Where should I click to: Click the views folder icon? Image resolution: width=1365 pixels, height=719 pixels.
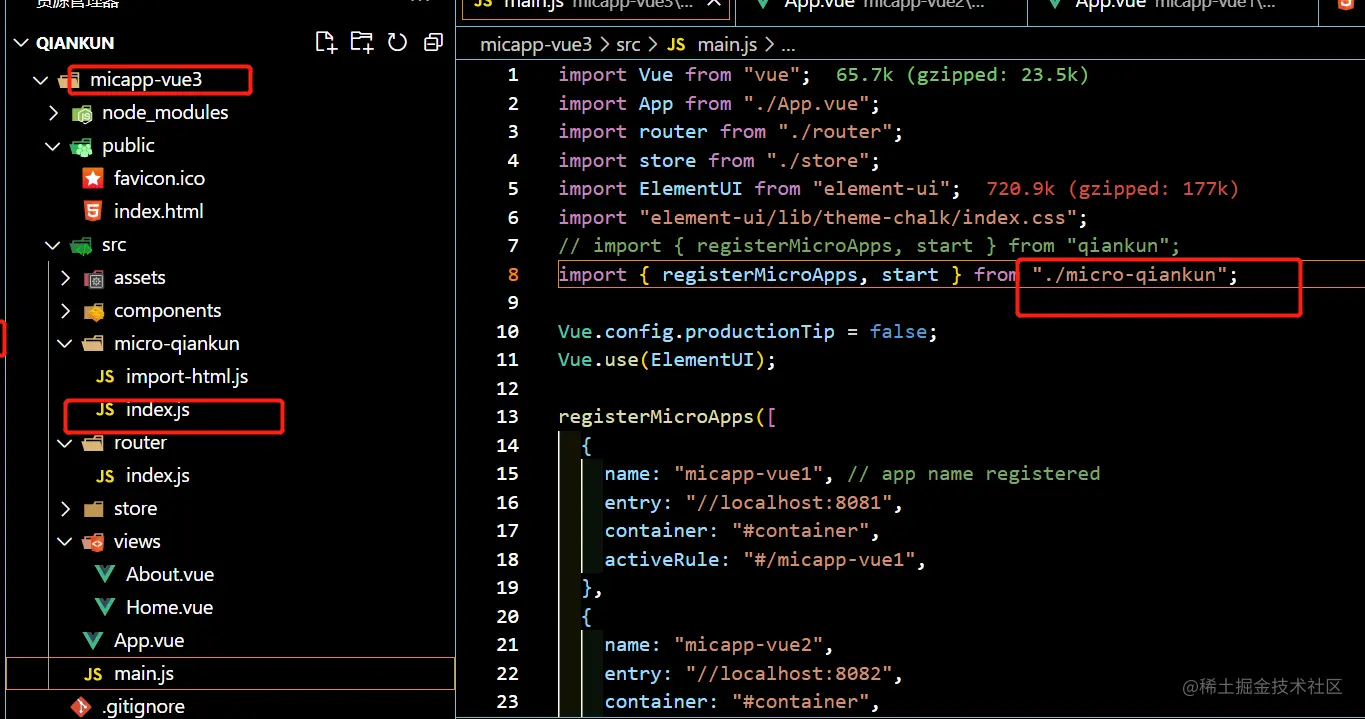(x=94, y=542)
